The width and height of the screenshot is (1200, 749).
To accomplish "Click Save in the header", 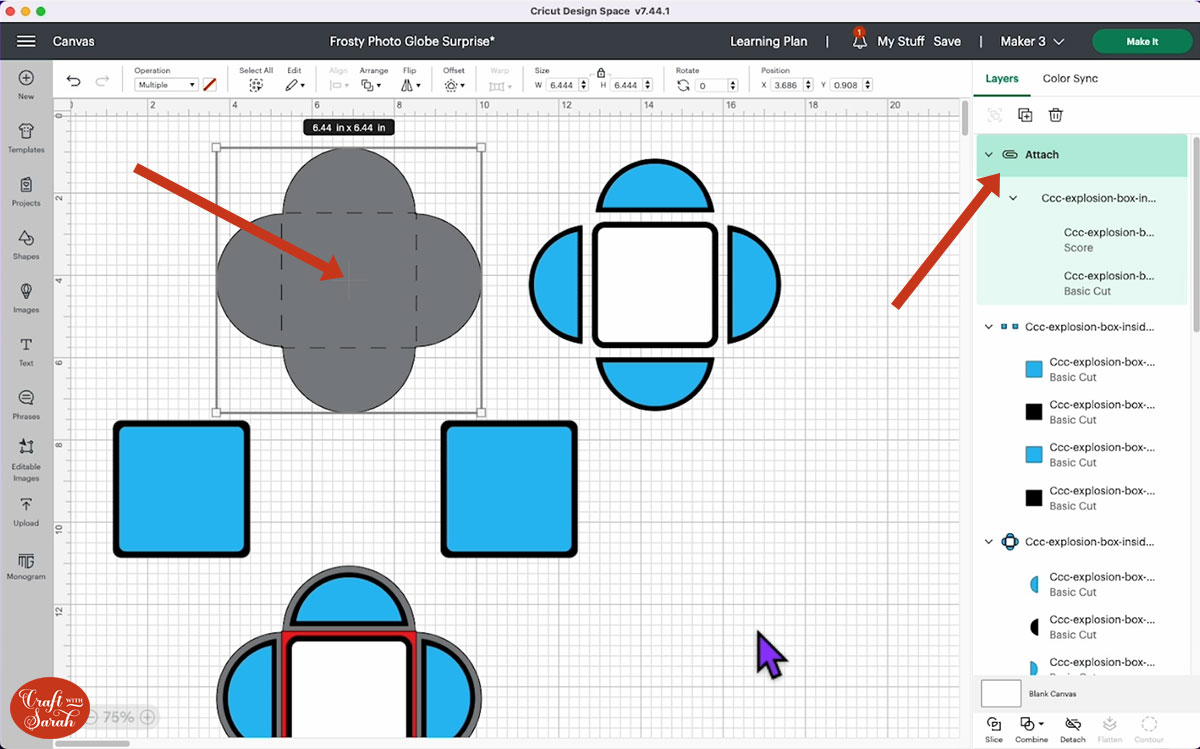I will 947,41.
